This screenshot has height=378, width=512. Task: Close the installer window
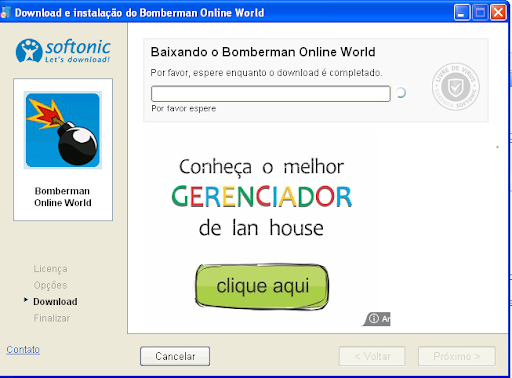[498, 13]
